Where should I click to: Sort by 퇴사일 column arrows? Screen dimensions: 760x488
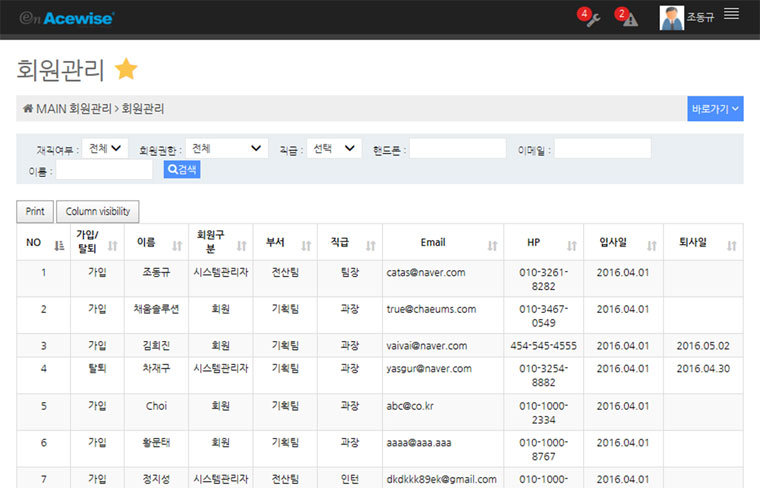[731, 244]
